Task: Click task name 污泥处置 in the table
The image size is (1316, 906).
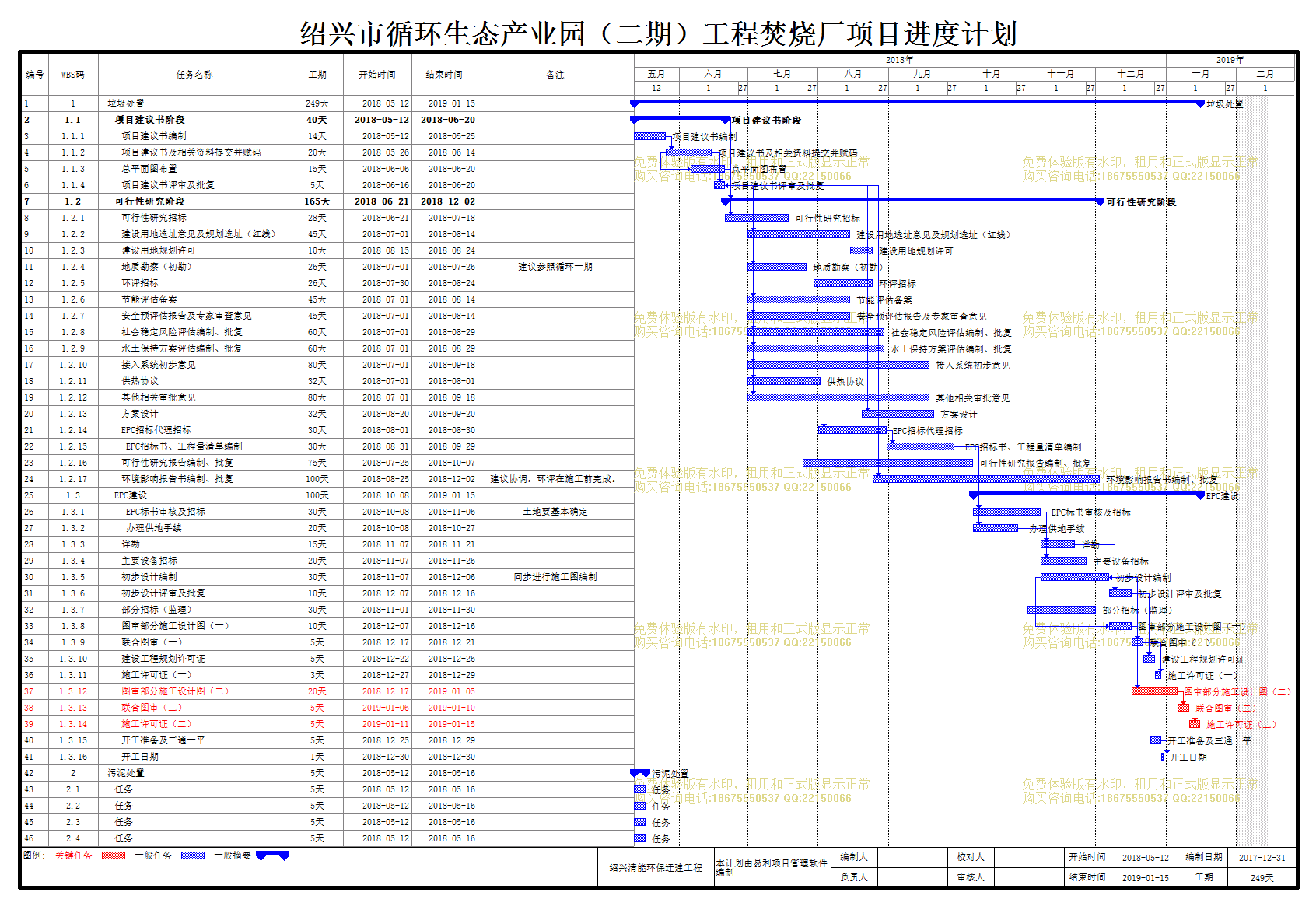Action: (126, 773)
